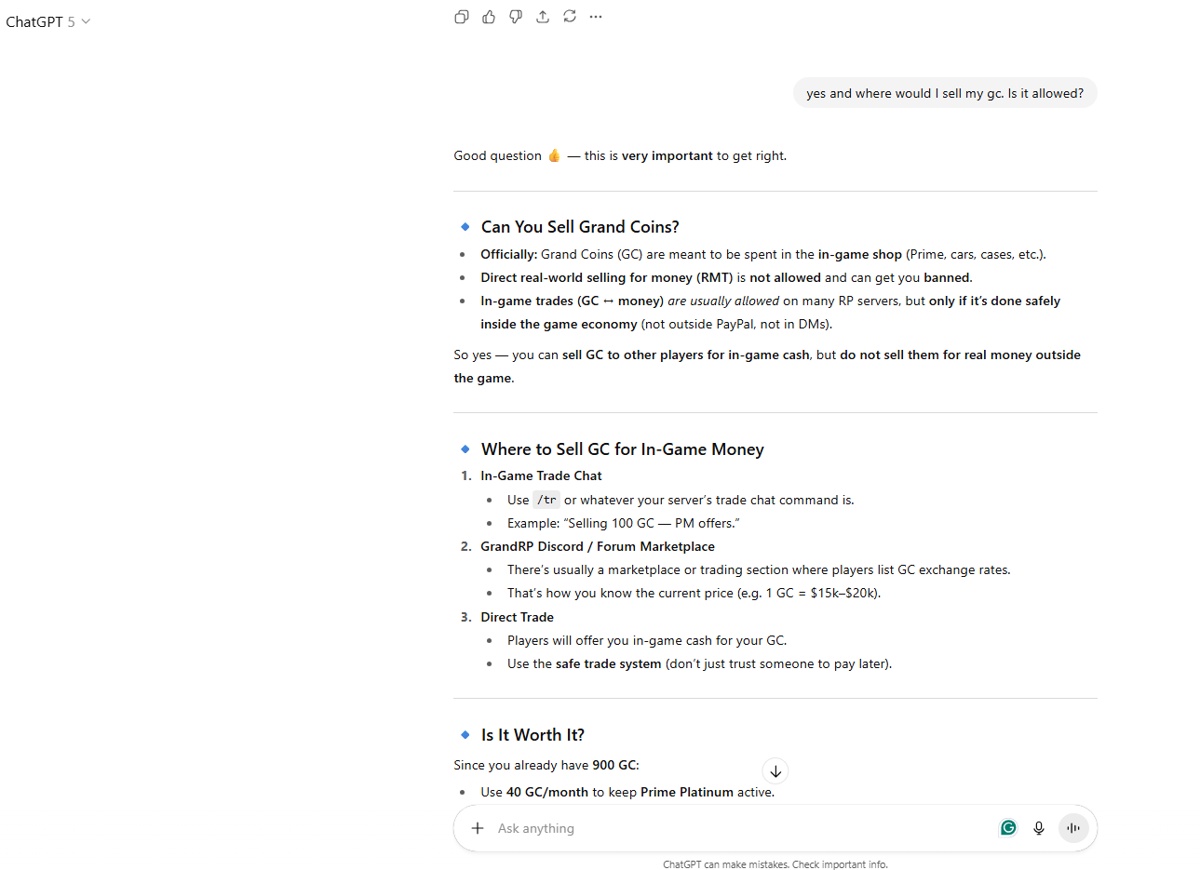Click the "ChatGPT can make mistakes" disclaimer text
Image resolution: width=1200 pixels, height=870 pixels.
(x=775, y=864)
